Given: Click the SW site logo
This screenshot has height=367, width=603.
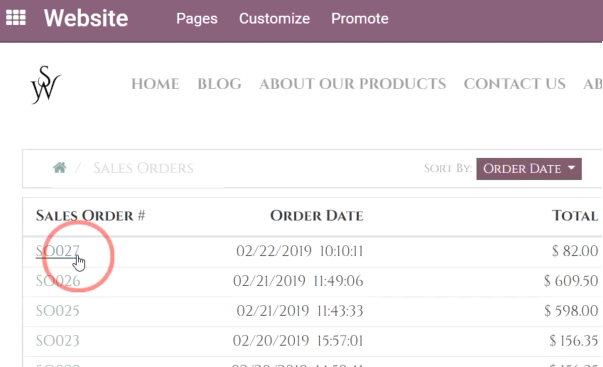Looking at the screenshot, I should tap(45, 85).
